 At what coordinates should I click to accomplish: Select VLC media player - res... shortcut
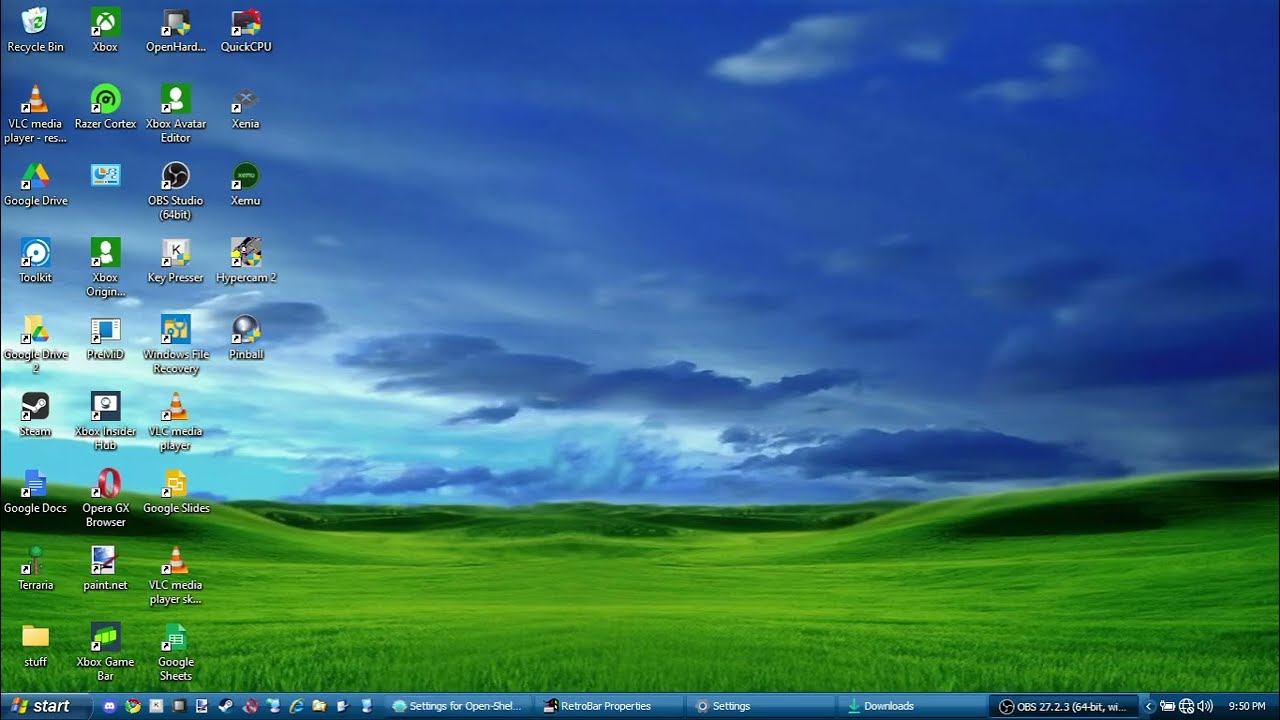pyautogui.click(x=35, y=114)
